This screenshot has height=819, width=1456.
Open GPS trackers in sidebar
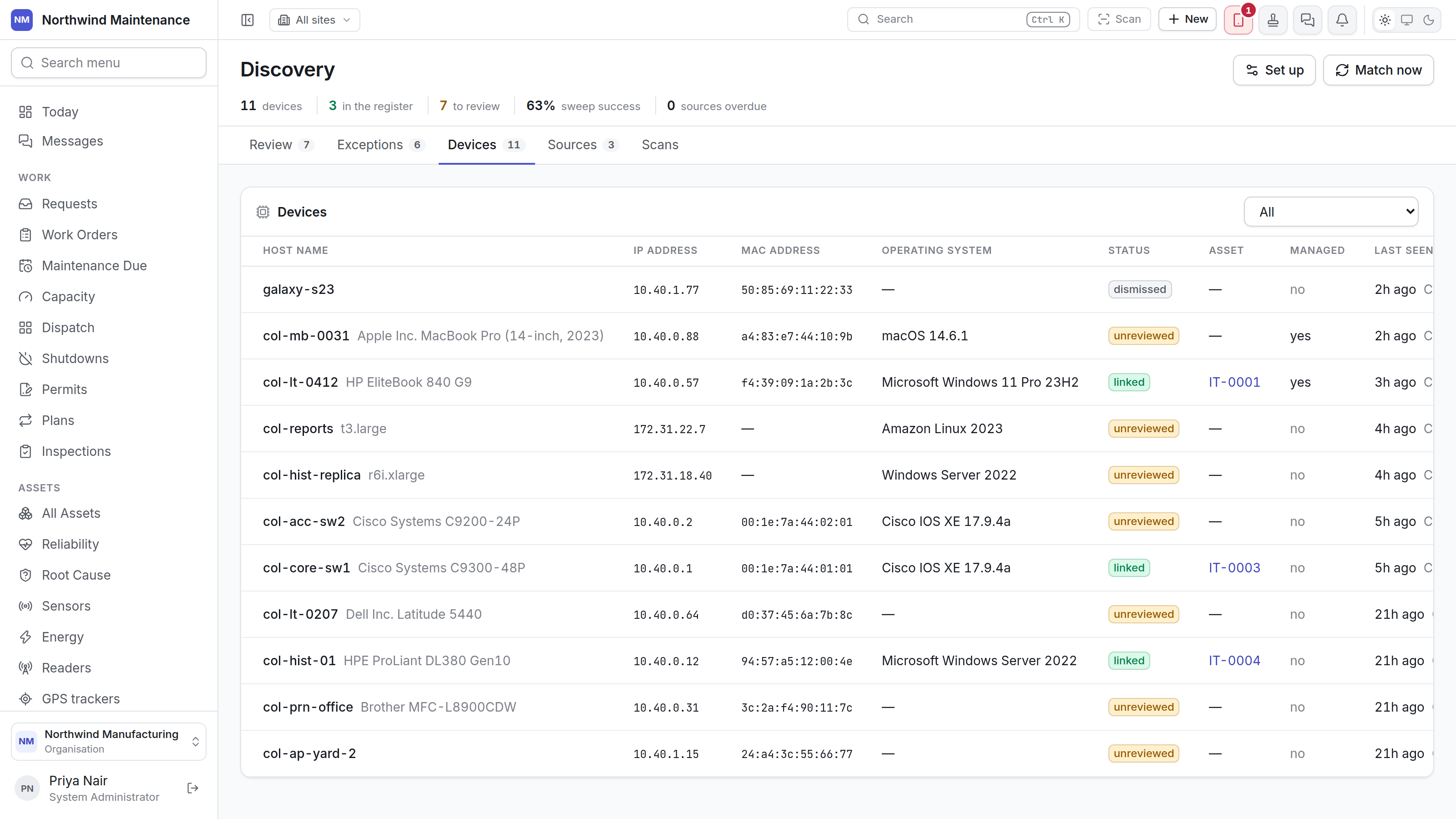point(109,698)
